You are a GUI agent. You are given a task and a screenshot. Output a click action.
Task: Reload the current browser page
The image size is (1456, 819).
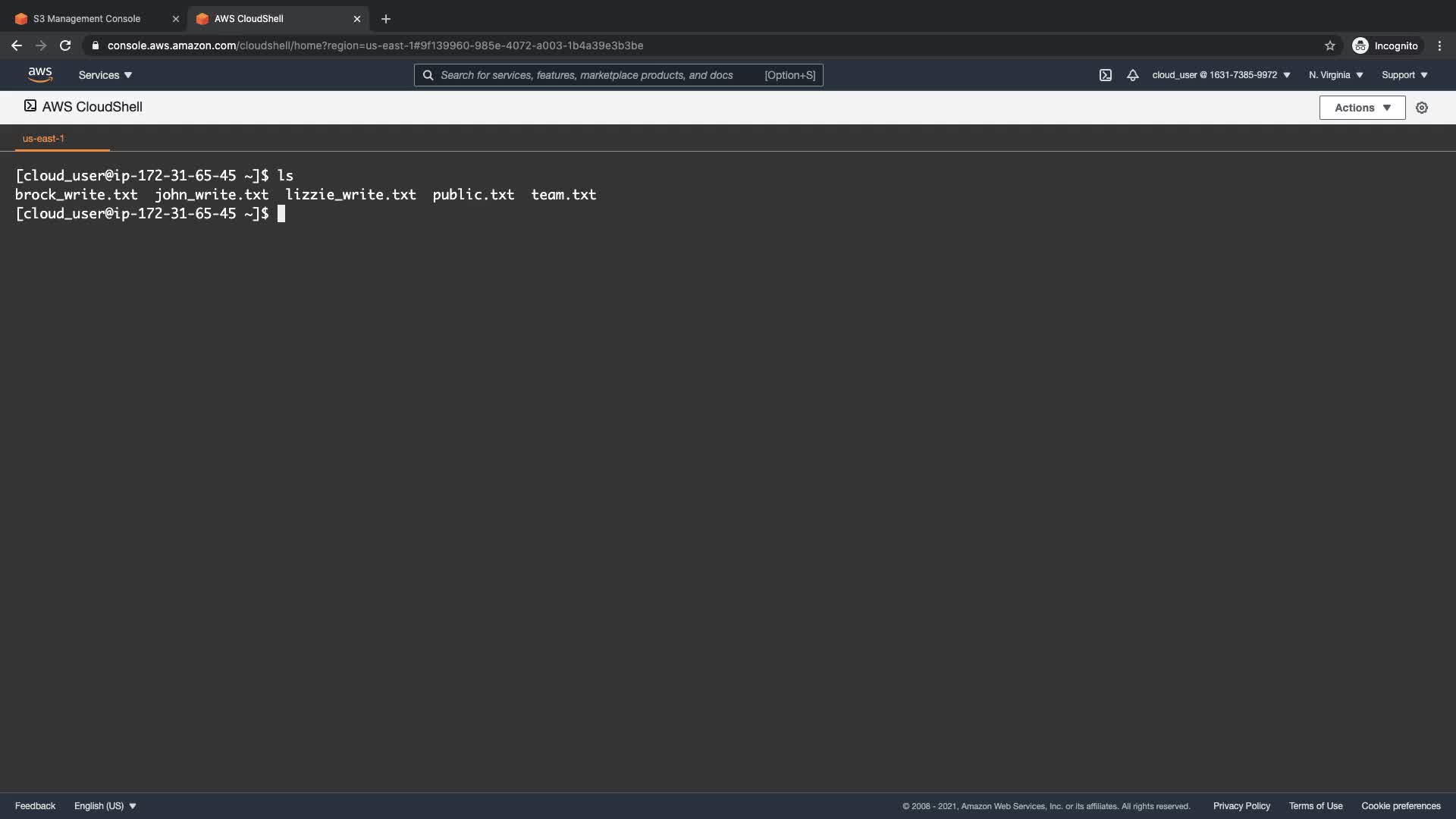[65, 45]
